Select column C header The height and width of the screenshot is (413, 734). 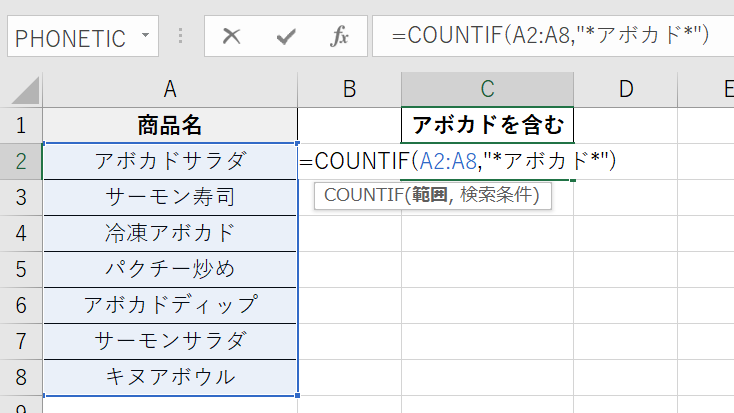click(487, 89)
